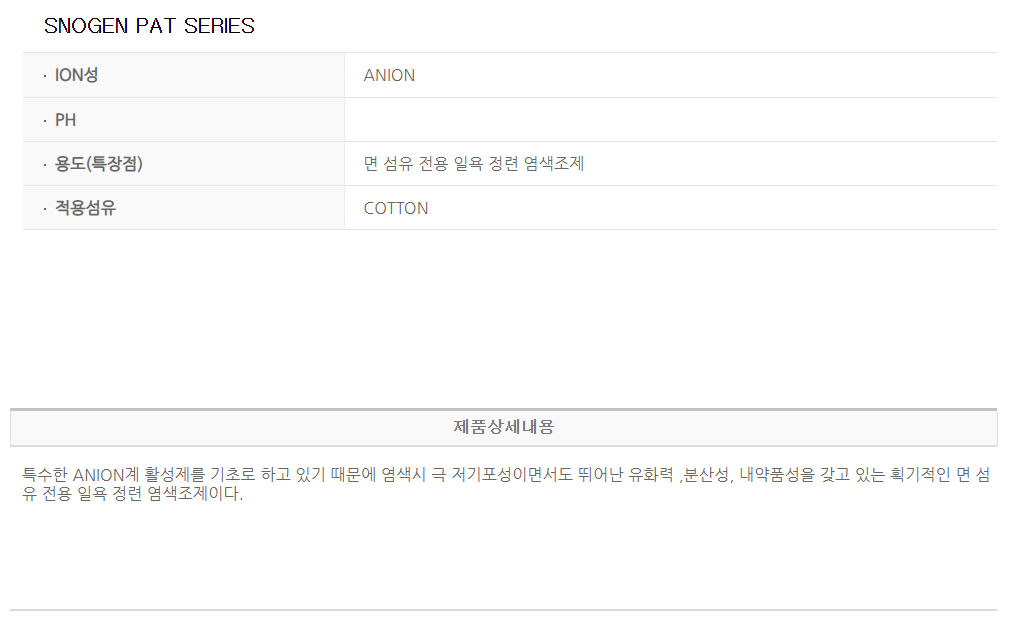The height and width of the screenshot is (621, 1009).
Task: Click the bullet dot before ION성
Action: point(45,76)
